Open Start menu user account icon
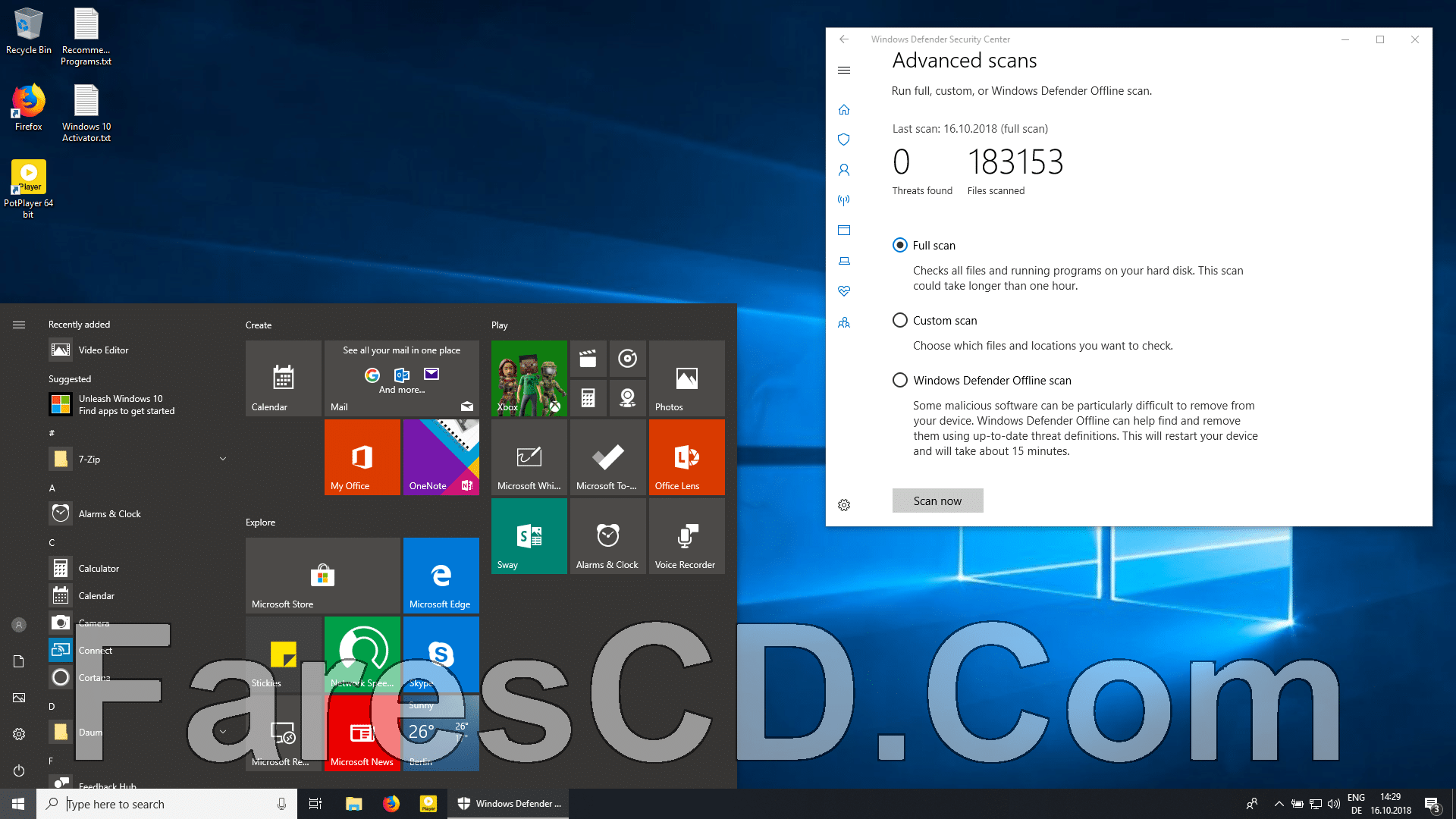Image resolution: width=1456 pixels, height=819 pixels. point(19,625)
